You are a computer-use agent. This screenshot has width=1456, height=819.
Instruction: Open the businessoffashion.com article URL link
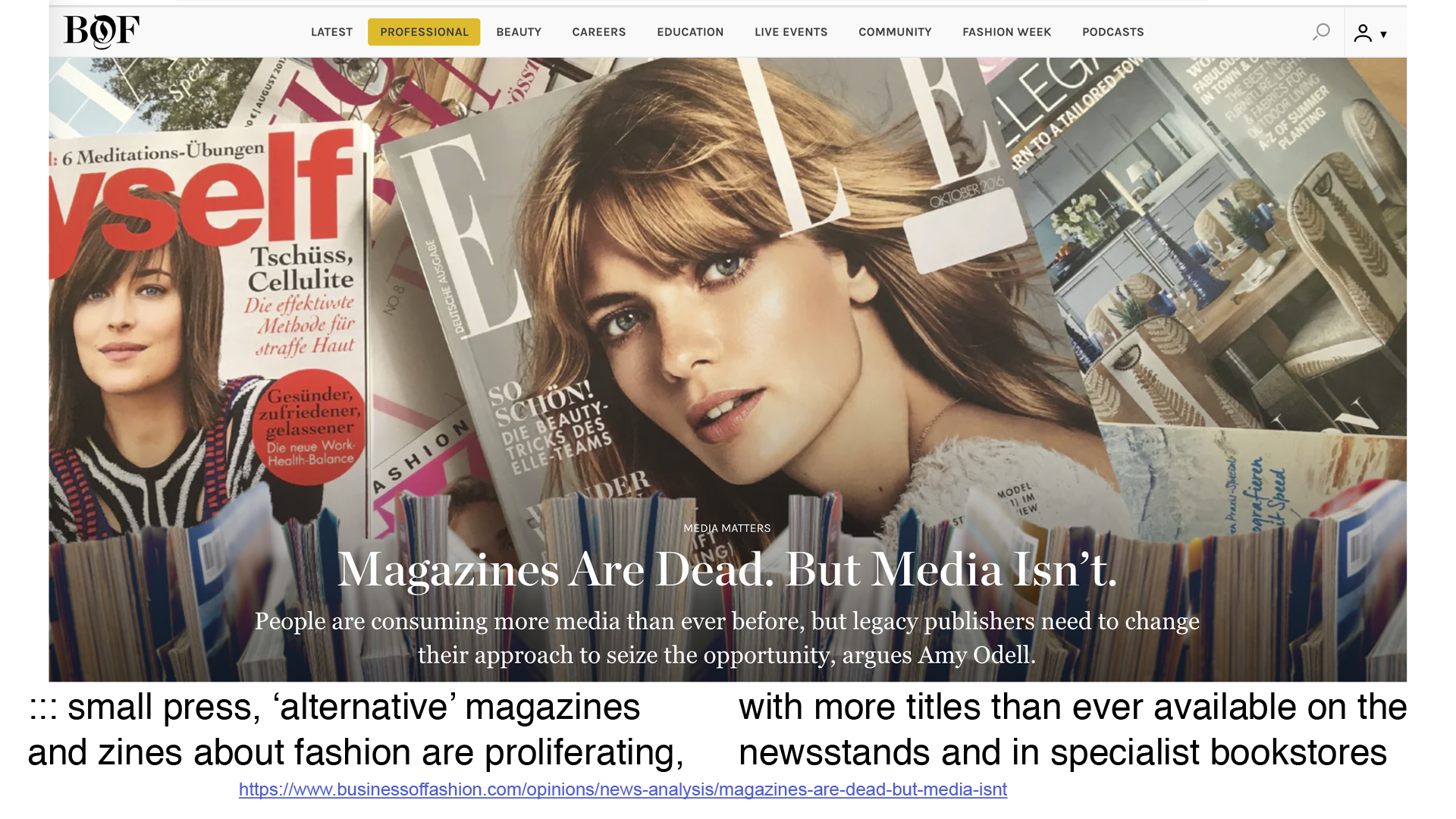pos(623,789)
